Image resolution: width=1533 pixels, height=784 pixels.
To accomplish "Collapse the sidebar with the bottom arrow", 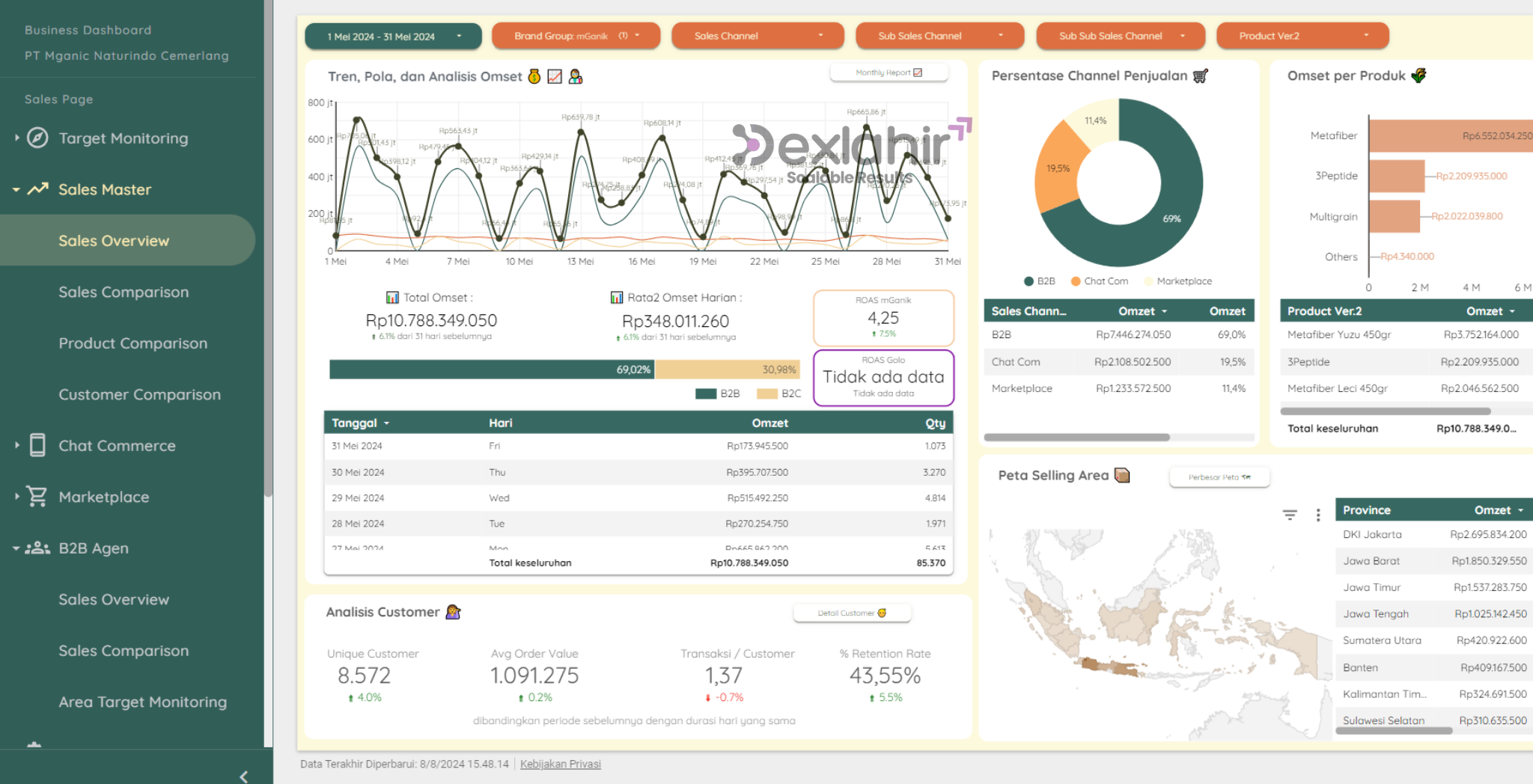I will tap(243, 776).
